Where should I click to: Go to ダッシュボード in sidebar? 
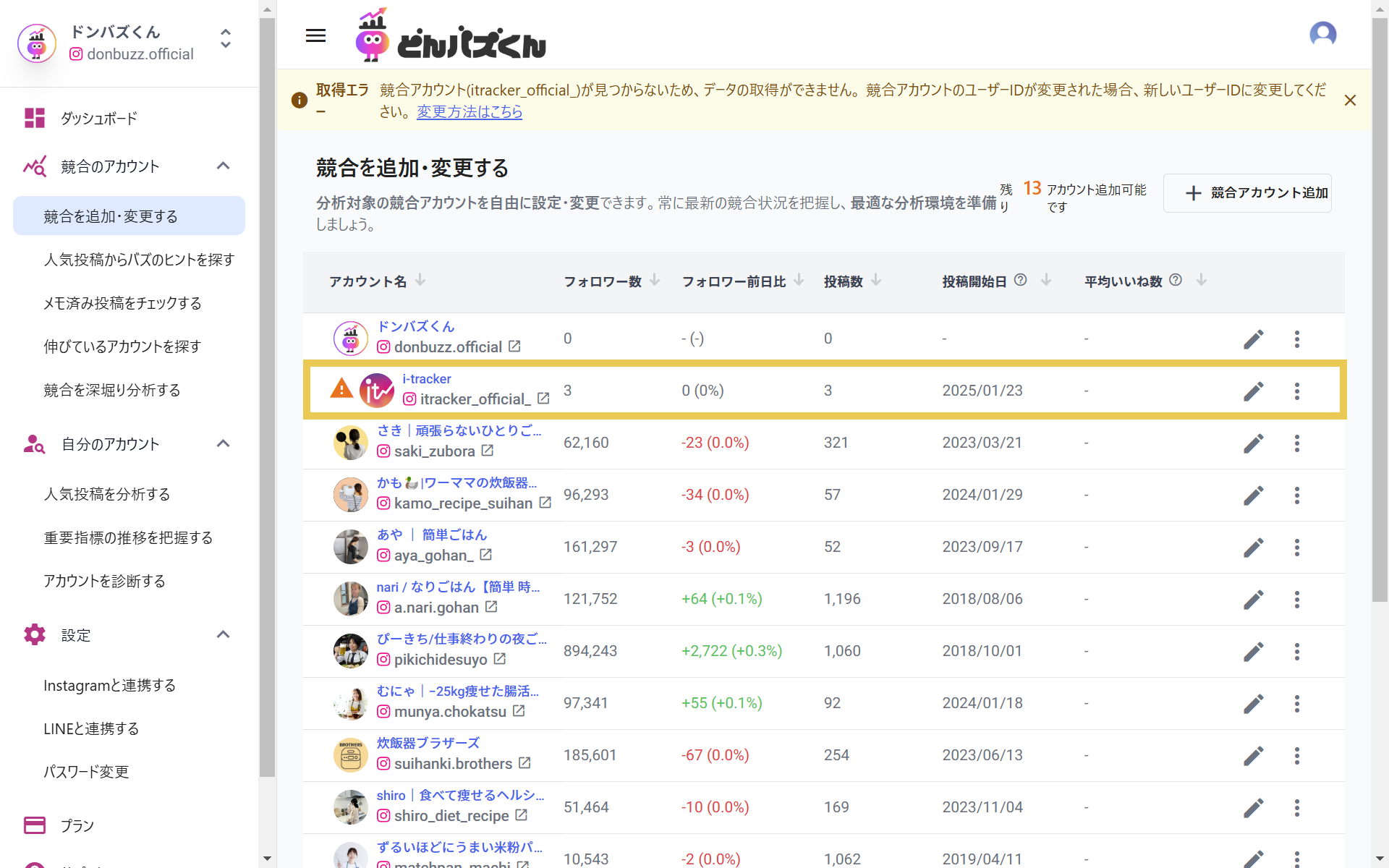coord(99,118)
